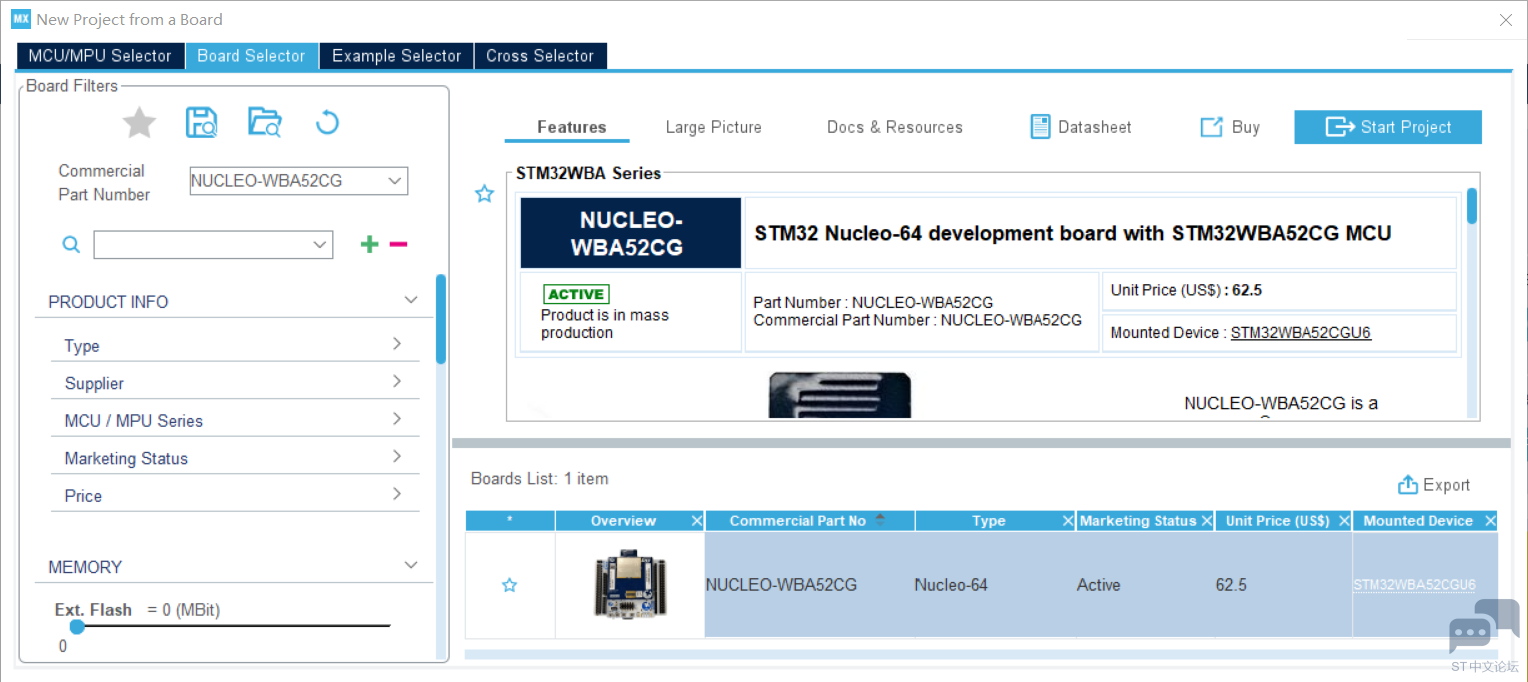
Task: Expand the Marketing Status filter
Action: coord(397,456)
